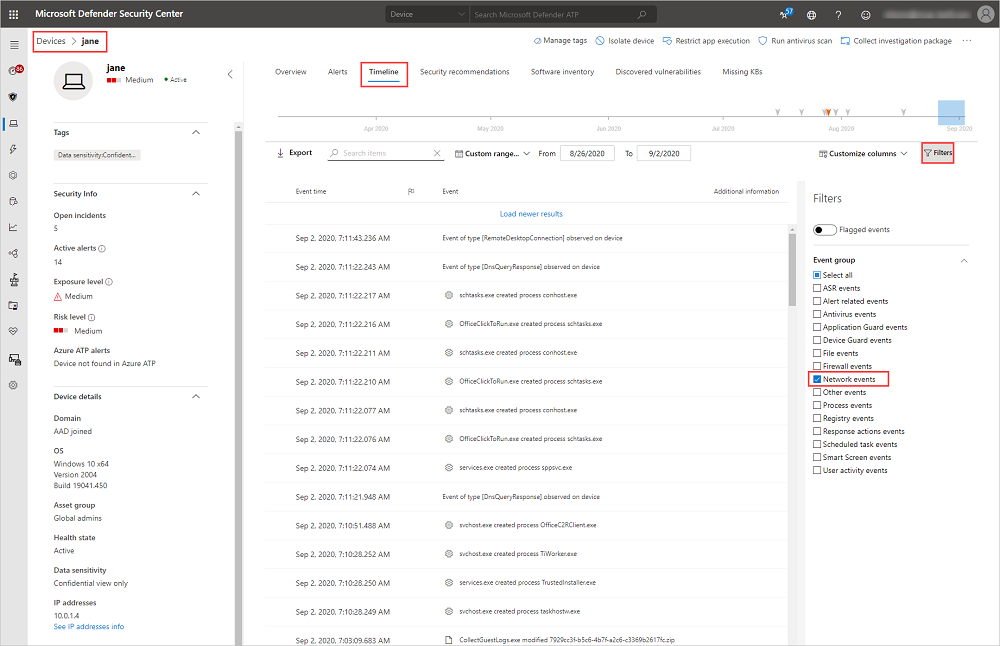Open the Missing KBs tab

pyautogui.click(x=742, y=72)
